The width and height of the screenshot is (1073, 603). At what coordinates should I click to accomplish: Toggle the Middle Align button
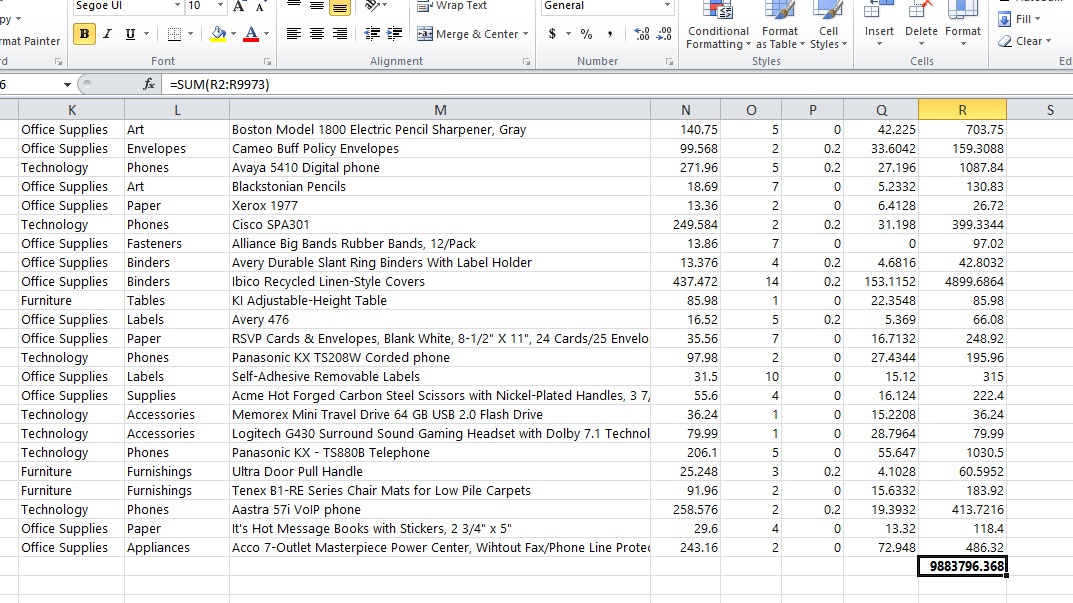(317, 6)
